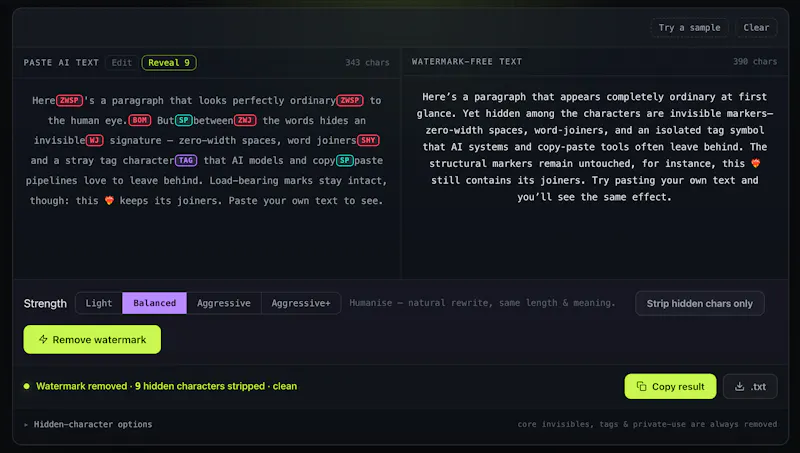
Task: Click inside the Paste AI Text input area
Action: pyautogui.click(x=207, y=179)
